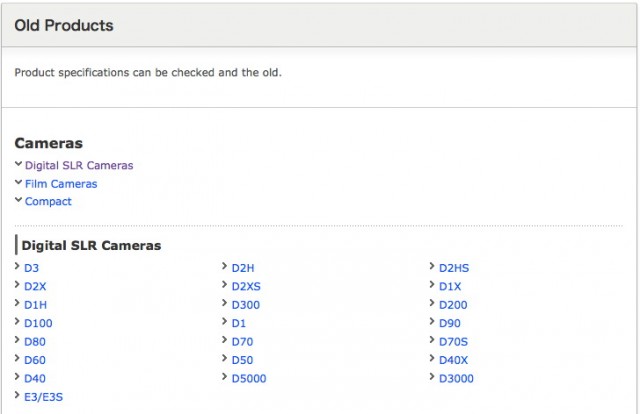Go to the D2HS product link

point(453,268)
